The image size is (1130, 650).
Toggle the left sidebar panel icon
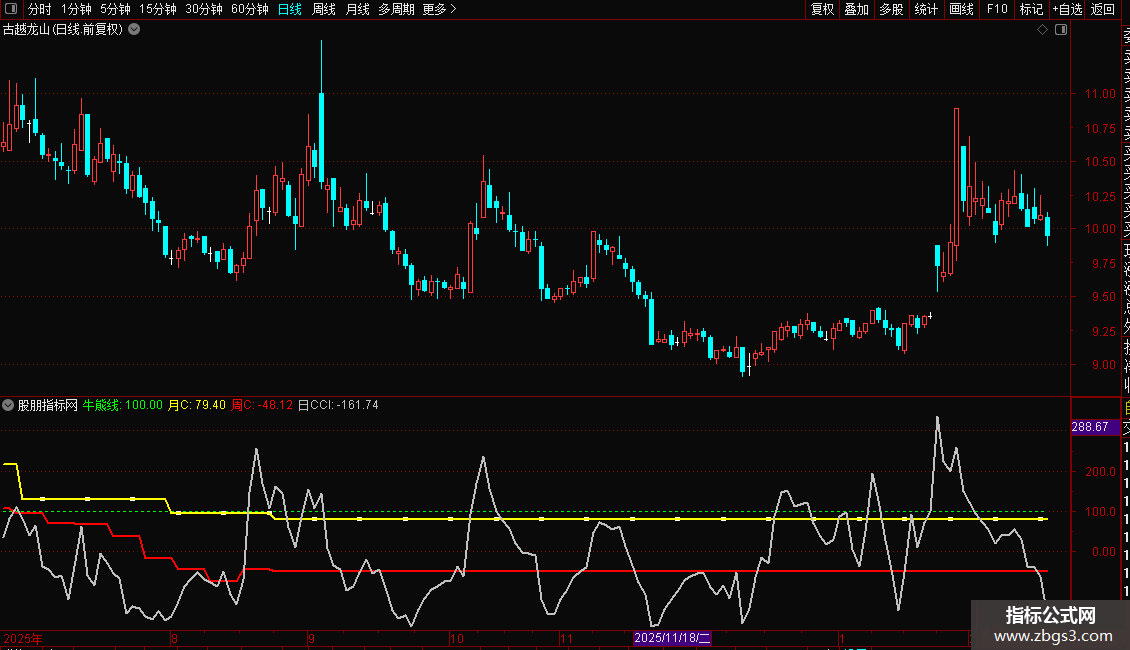coord(11,9)
